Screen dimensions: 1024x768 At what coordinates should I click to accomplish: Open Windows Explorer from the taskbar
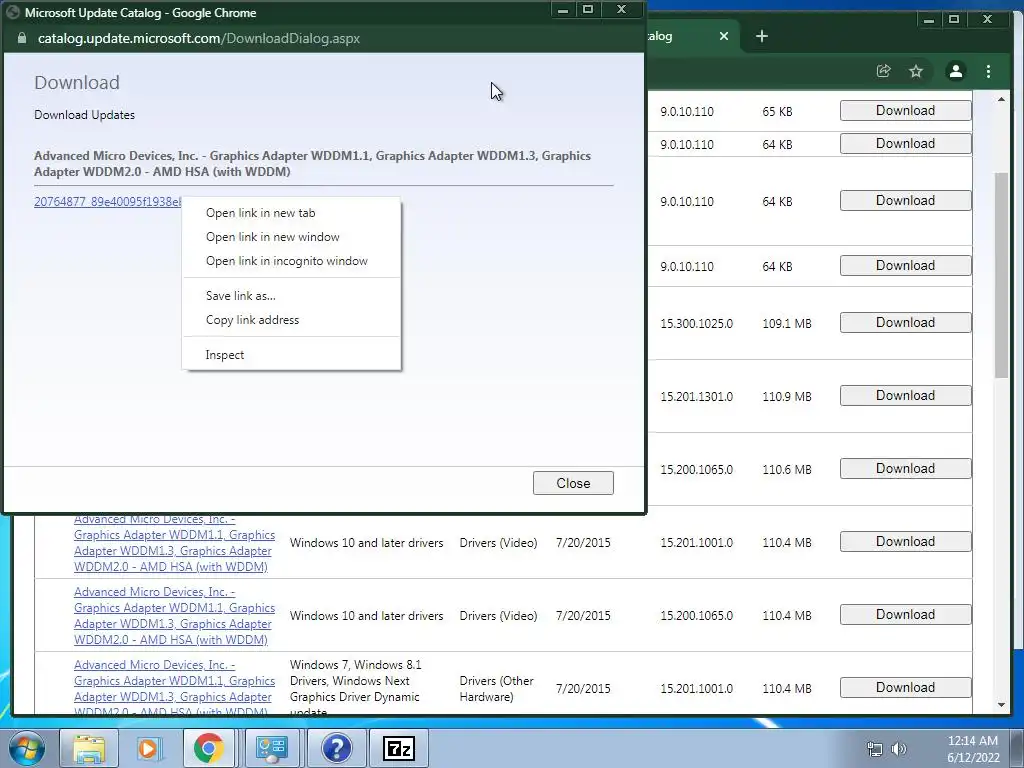[x=89, y=748]
